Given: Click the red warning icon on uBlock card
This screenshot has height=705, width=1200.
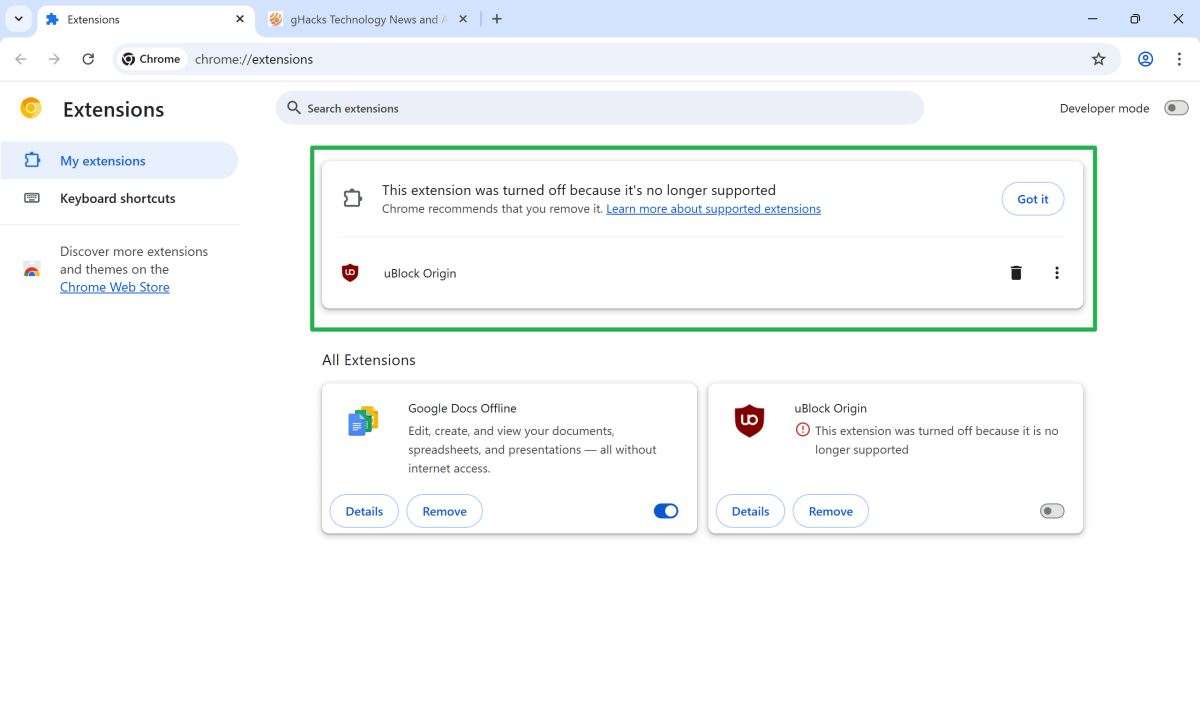Looking at the screenshot, I should click(802, 430).
